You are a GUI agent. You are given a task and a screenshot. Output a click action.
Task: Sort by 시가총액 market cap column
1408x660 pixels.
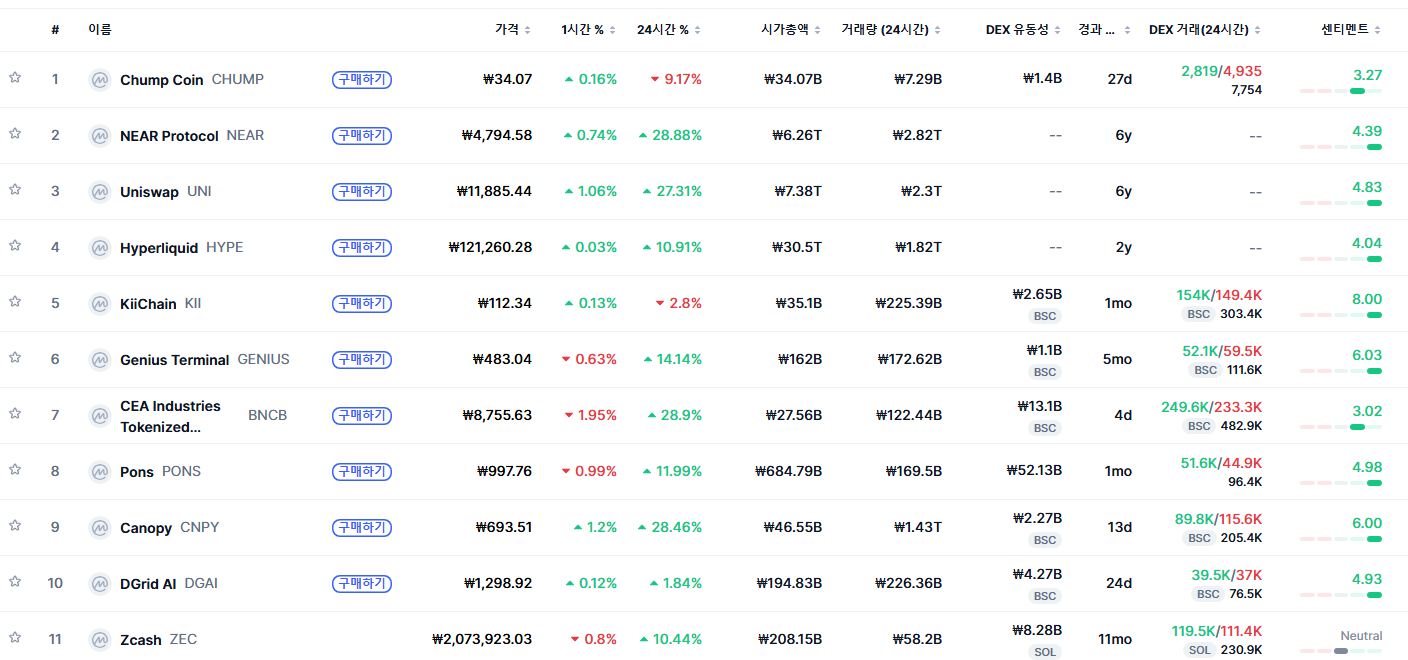[791, 30]
